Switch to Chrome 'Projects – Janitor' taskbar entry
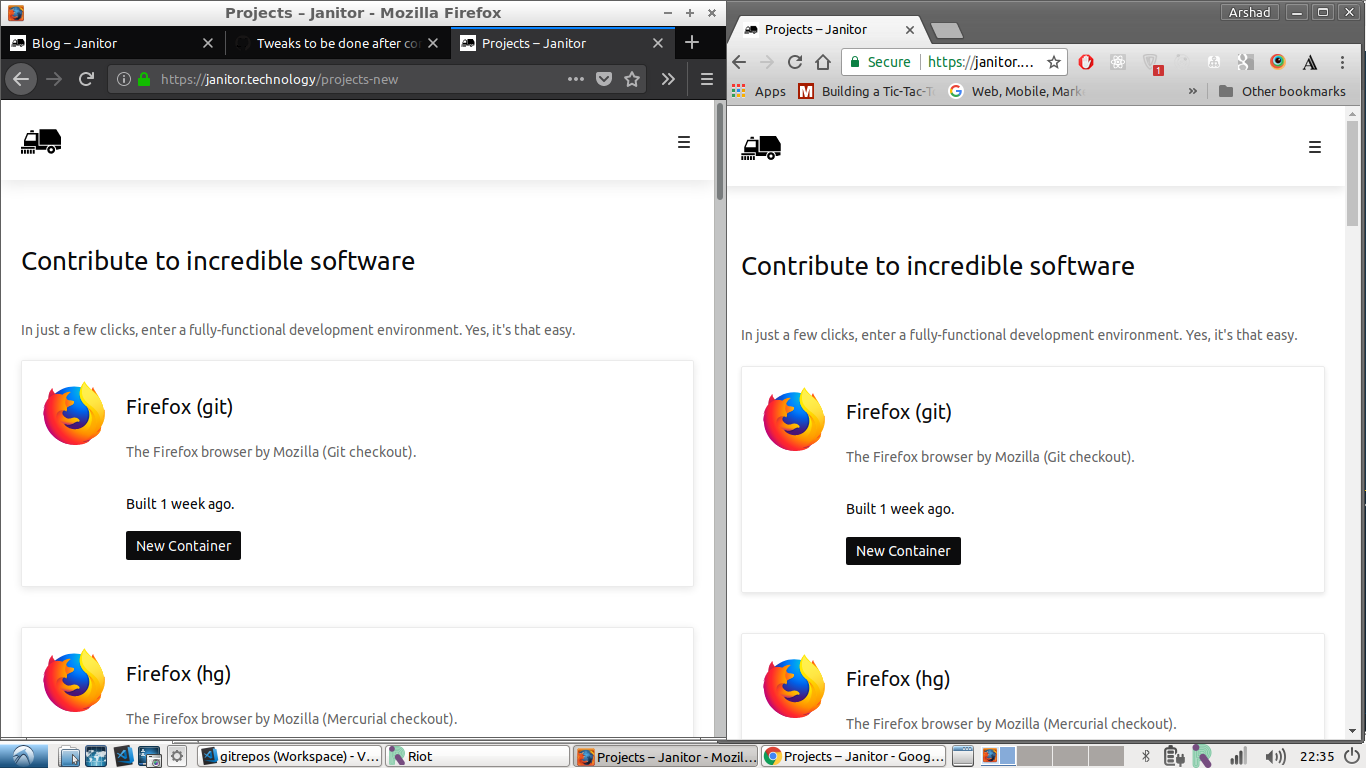Viewport: 1366px width, 768px height. click(x=853, y=756)
